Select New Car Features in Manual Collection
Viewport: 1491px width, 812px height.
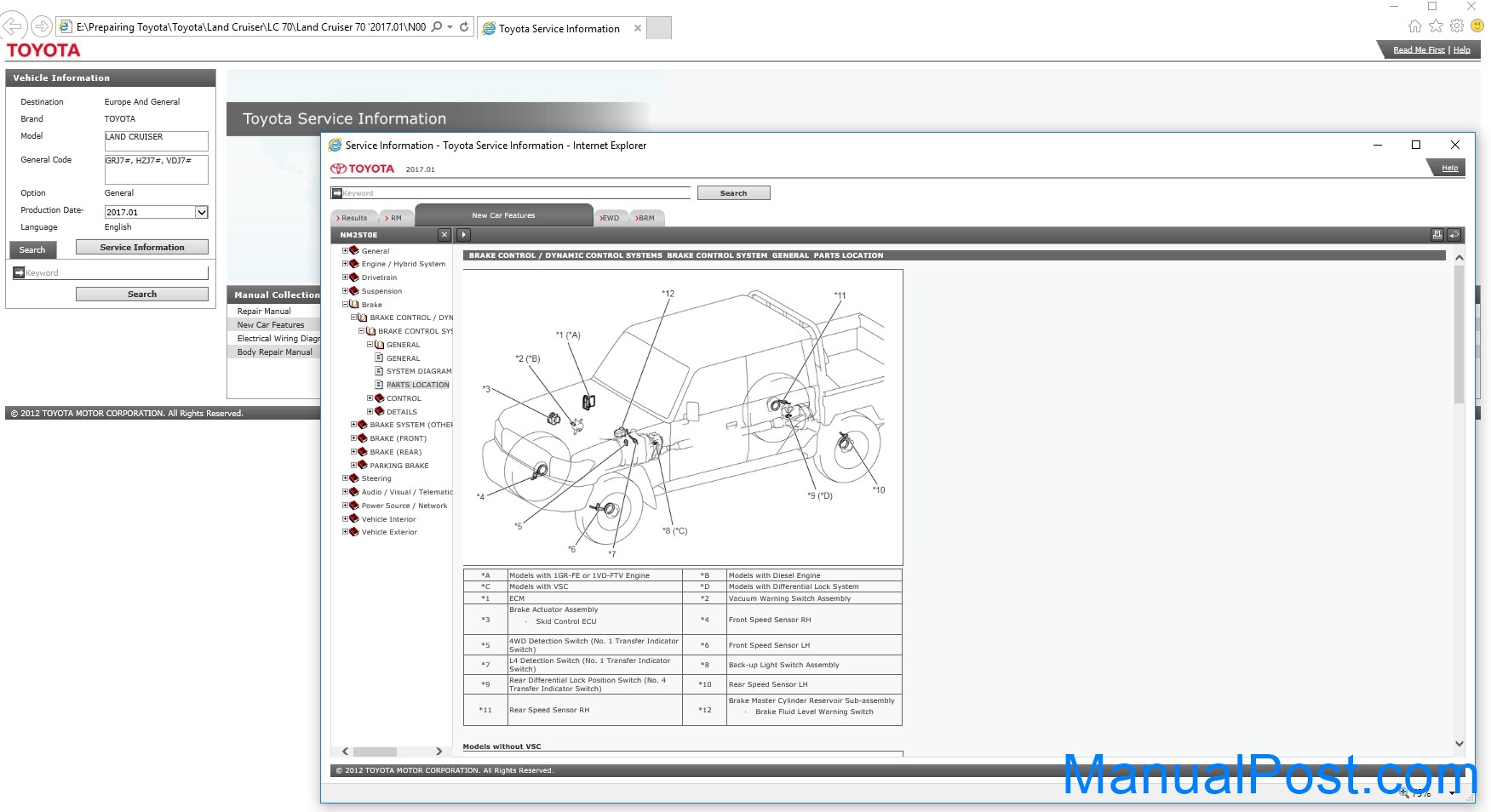(x=271, y=325)
